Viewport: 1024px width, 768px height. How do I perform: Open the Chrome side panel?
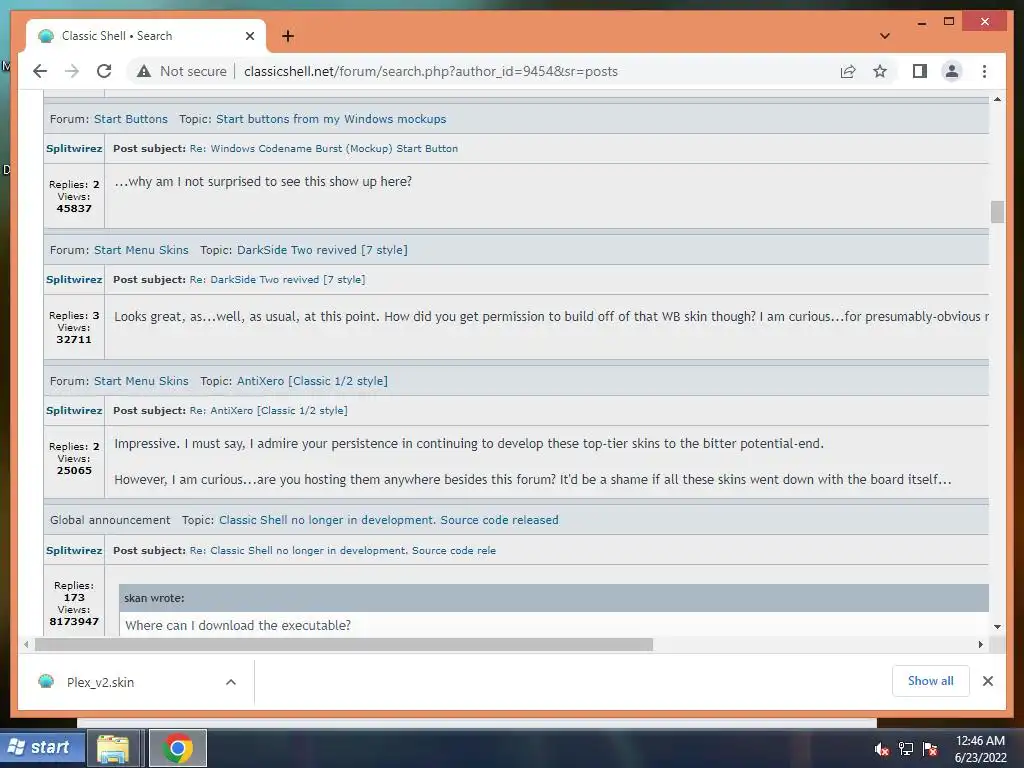point(920,71)
